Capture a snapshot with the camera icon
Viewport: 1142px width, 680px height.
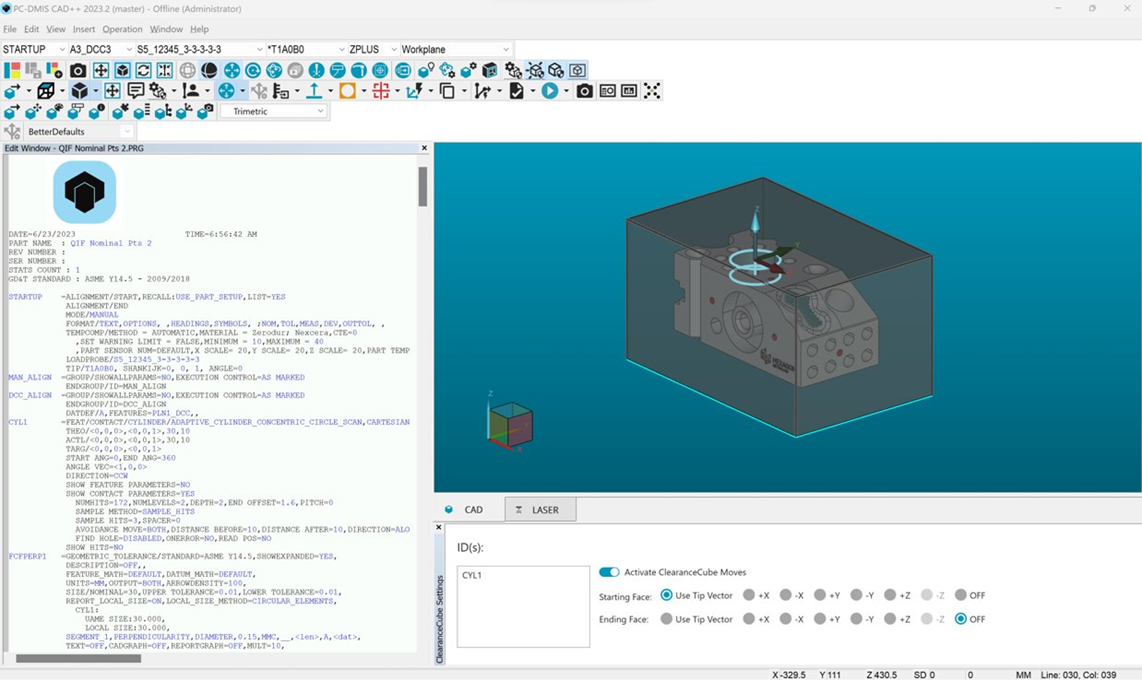click(x=77, y=70)
